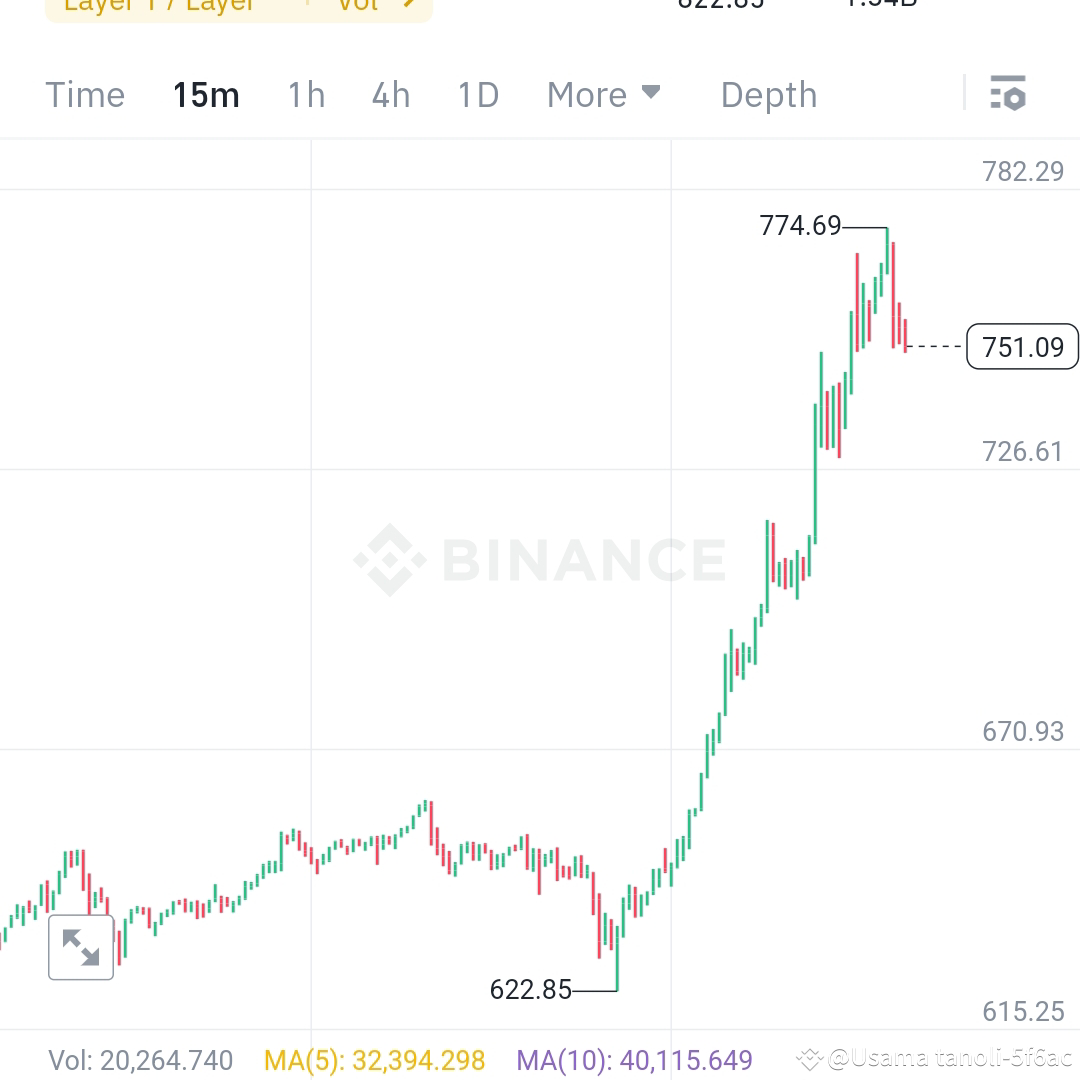1080x1080 pixels.
Task: Click the dashed line price pointer arrow
Action: tap(936, 347)
